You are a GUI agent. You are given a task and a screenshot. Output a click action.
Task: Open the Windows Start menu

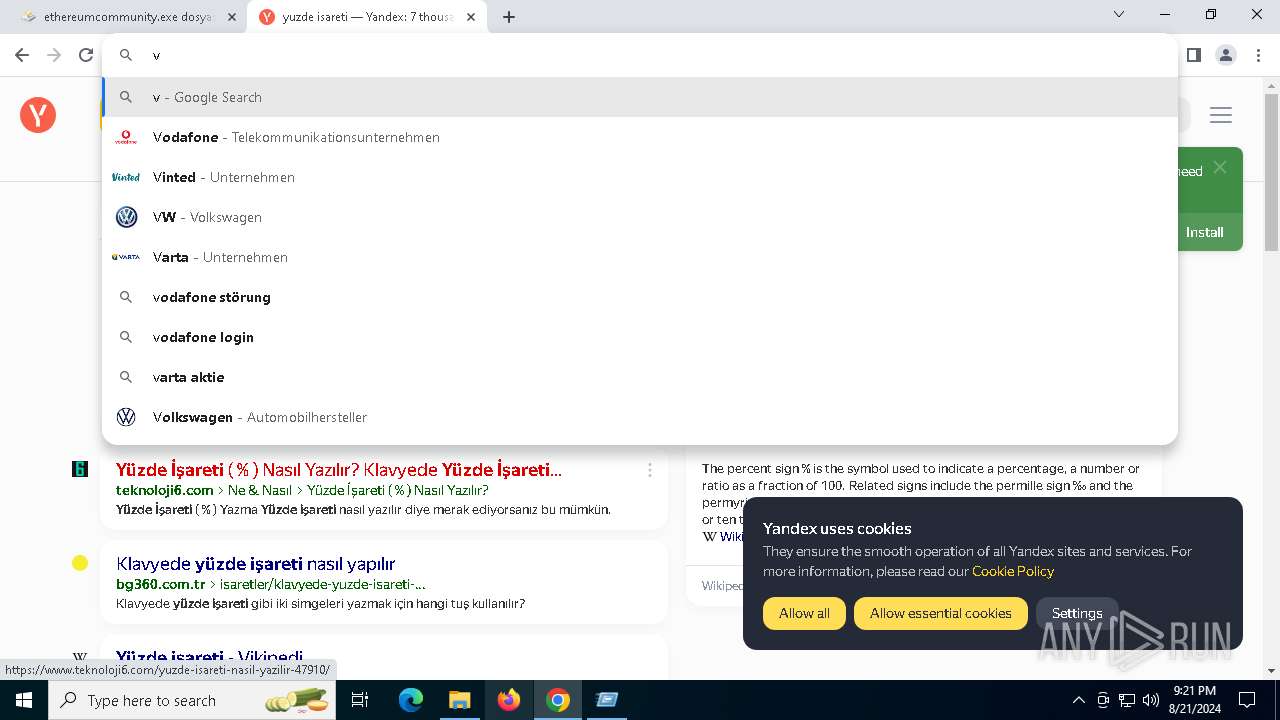pyautogui.click(x=24, y=700)
